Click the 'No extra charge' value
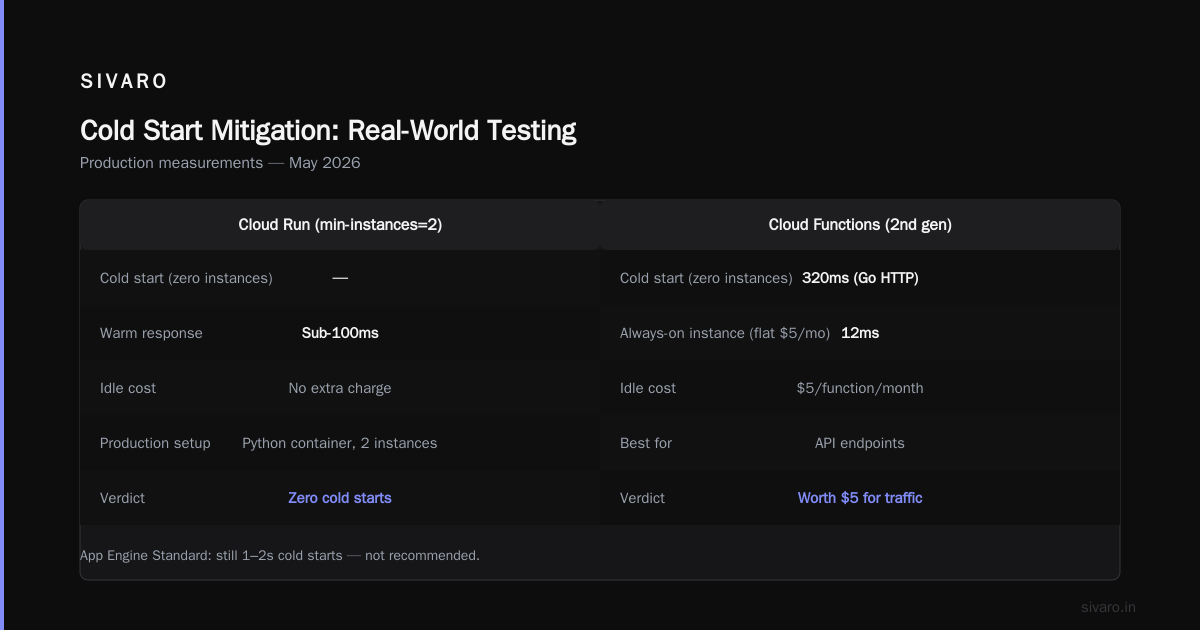This screenshot has width=1200, height=630. 340,388
